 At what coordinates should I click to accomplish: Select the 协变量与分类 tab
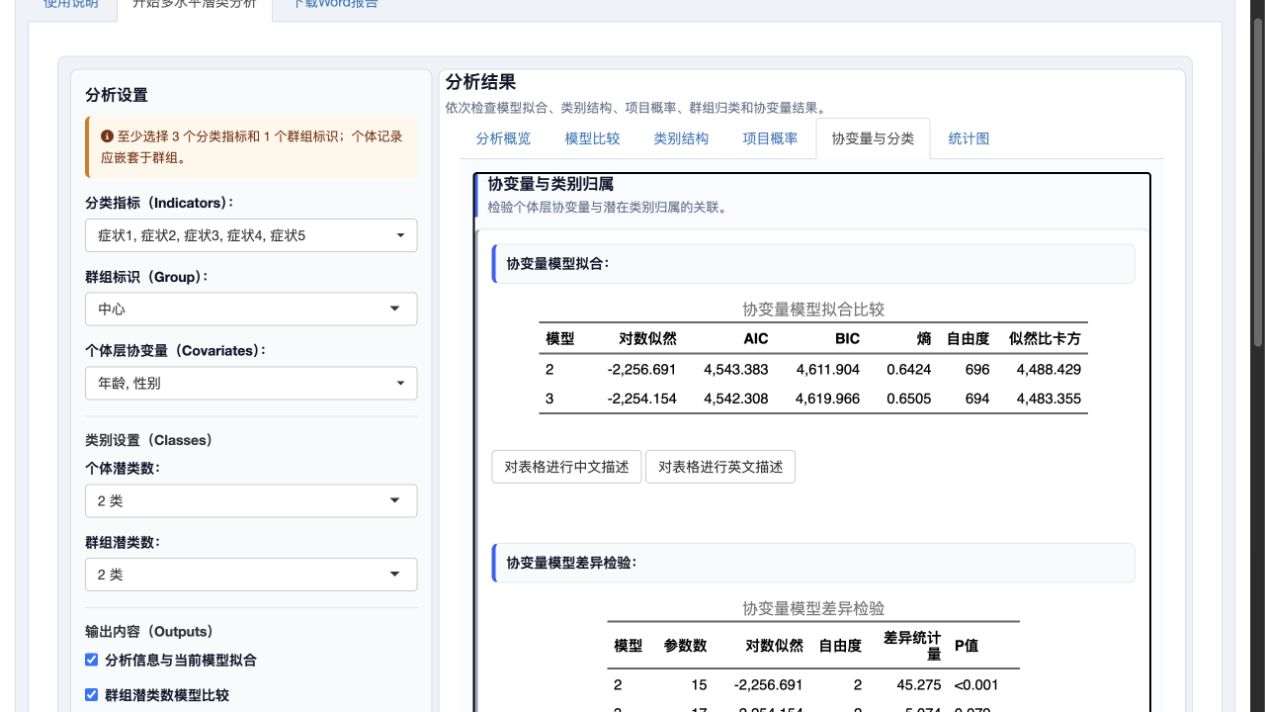873,139
